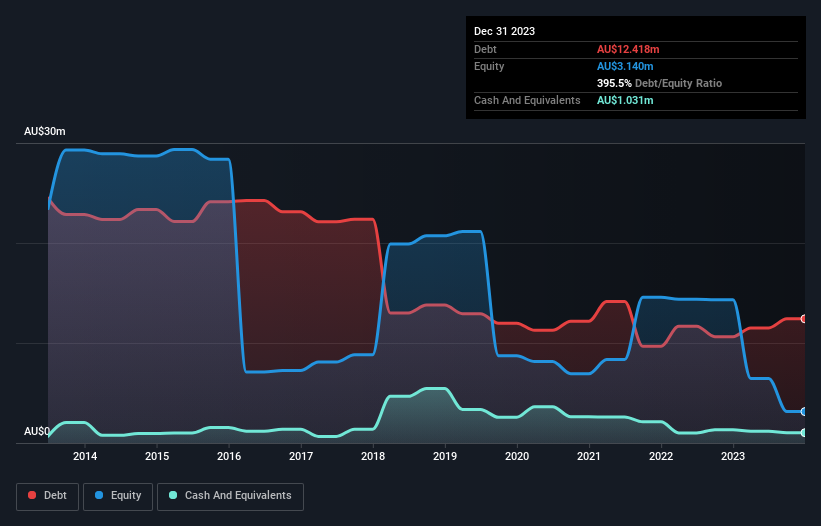Click the red Debt endpoint marker
Screen dimensions: 821x526
[x=804, y=319]
